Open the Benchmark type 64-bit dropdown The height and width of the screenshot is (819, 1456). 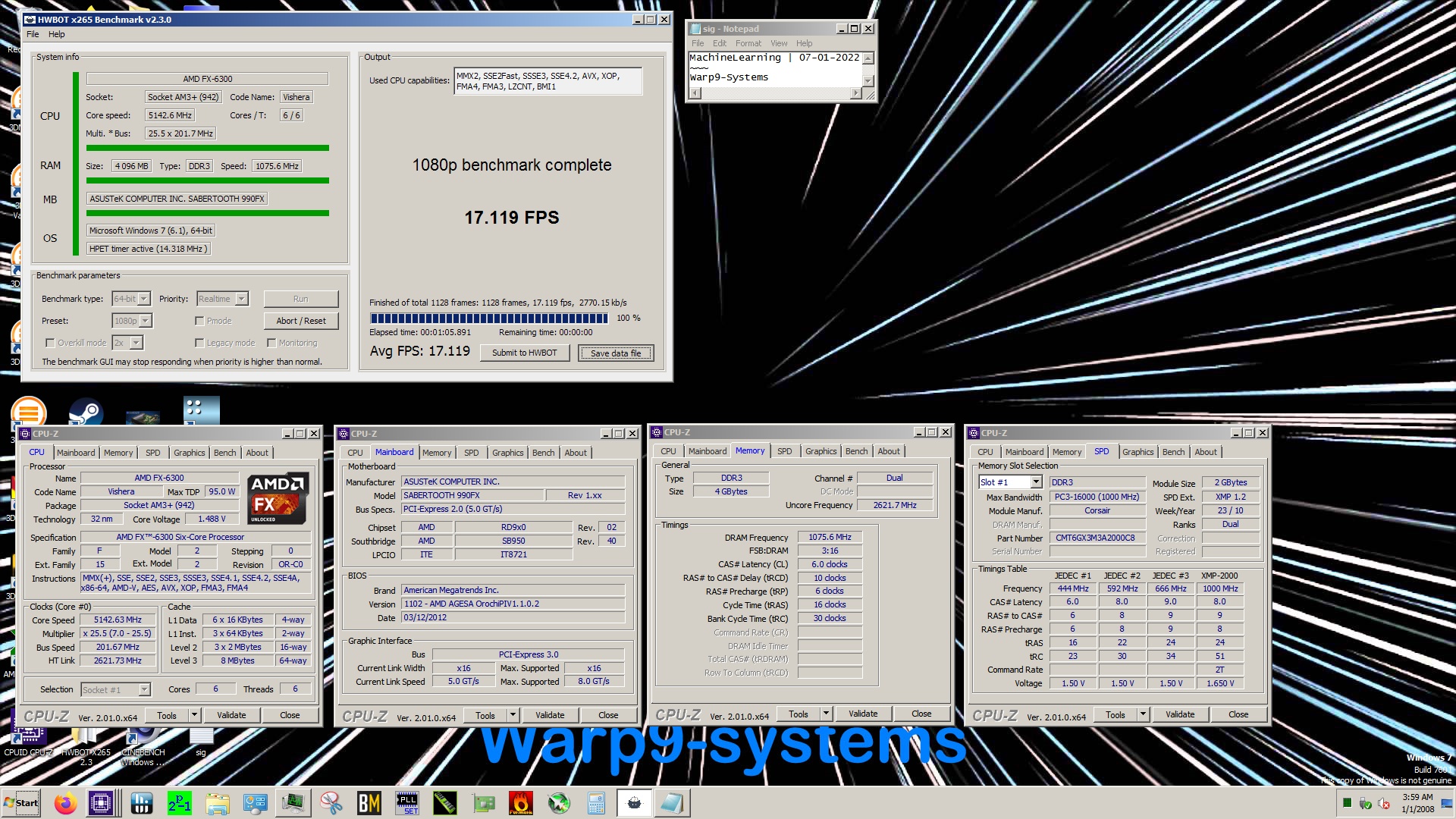coord(131,299)
